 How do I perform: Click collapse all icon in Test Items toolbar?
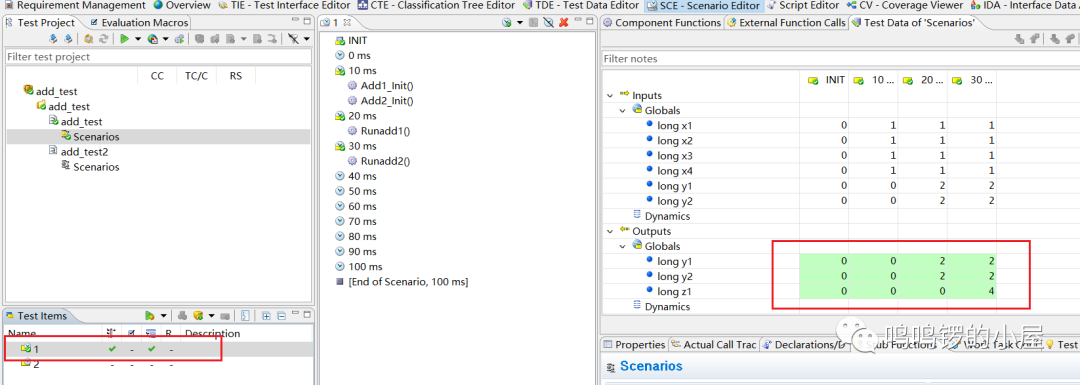(x=281, y=316)
